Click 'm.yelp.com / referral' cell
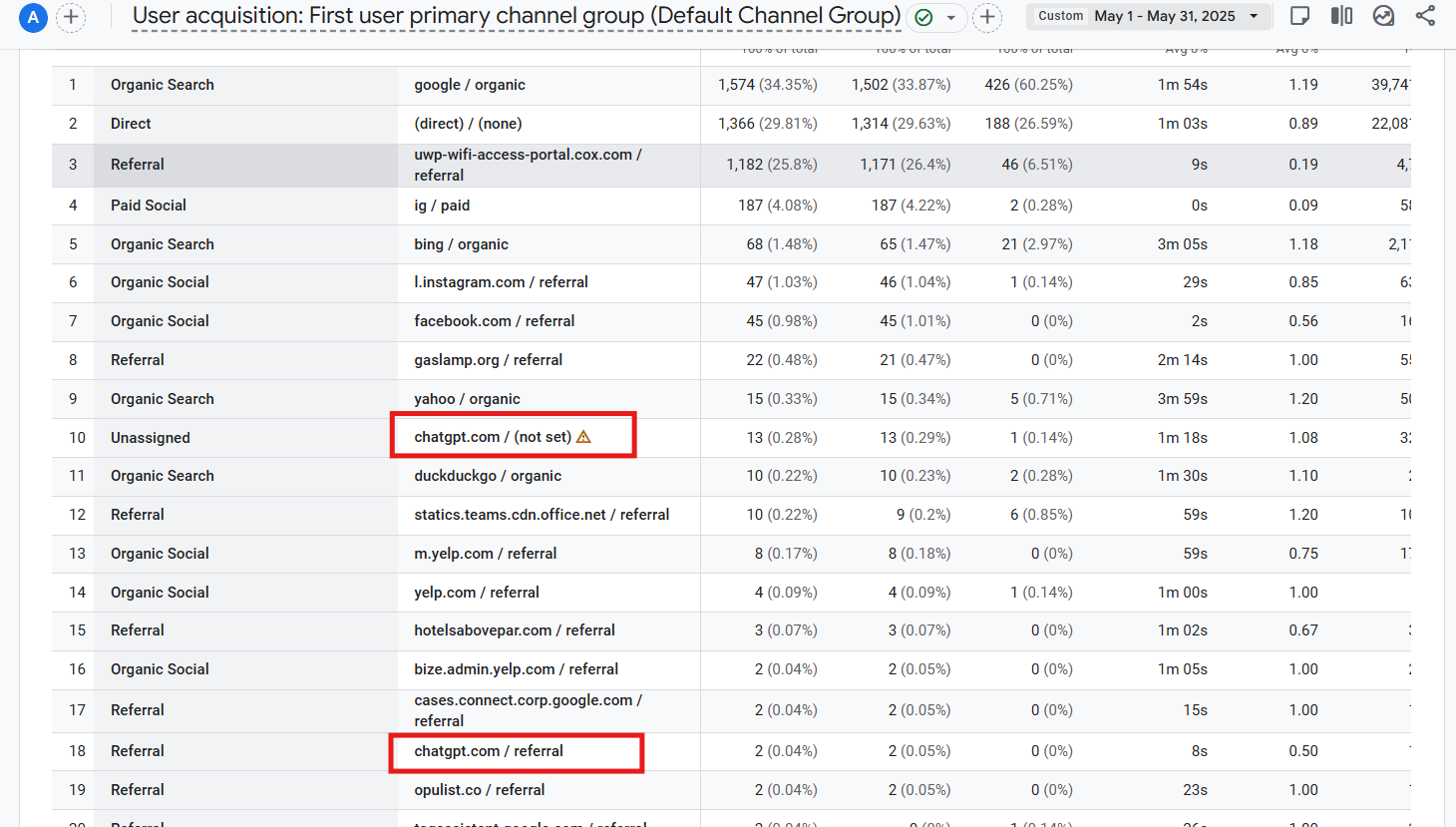The height and width of the screenshot is (827, 1456). [486, 554]
